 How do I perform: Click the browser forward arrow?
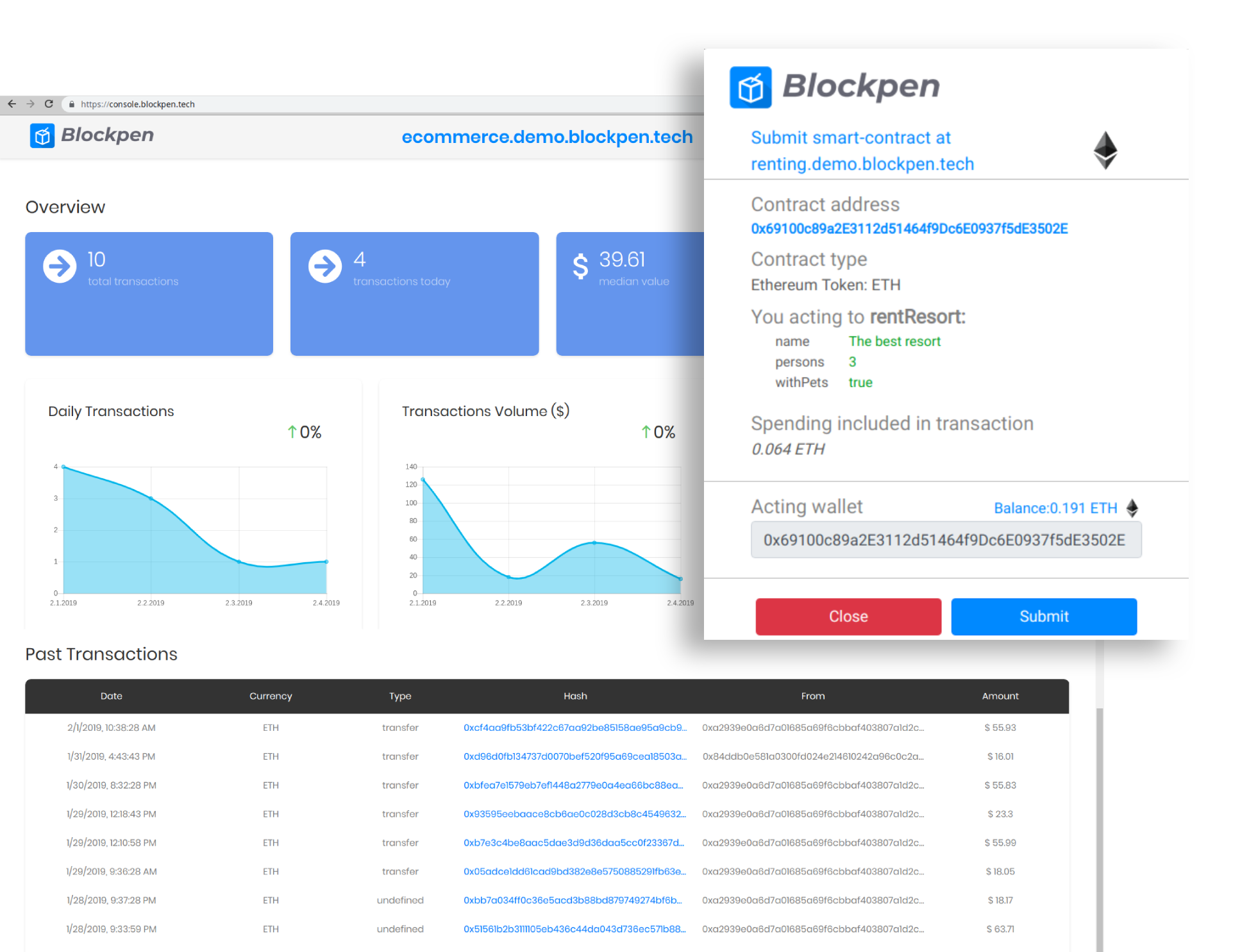coord(30,104)
